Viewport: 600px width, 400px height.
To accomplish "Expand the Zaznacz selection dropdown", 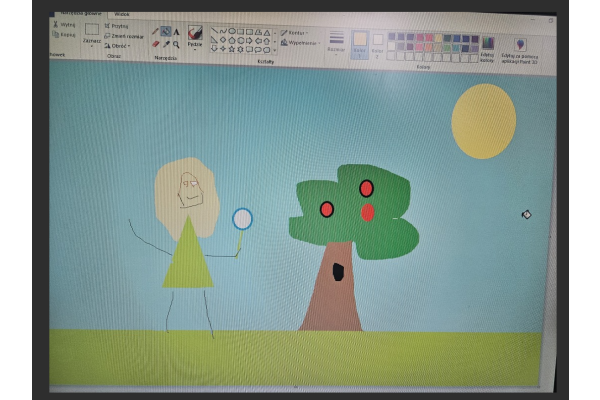I will 92,45.
